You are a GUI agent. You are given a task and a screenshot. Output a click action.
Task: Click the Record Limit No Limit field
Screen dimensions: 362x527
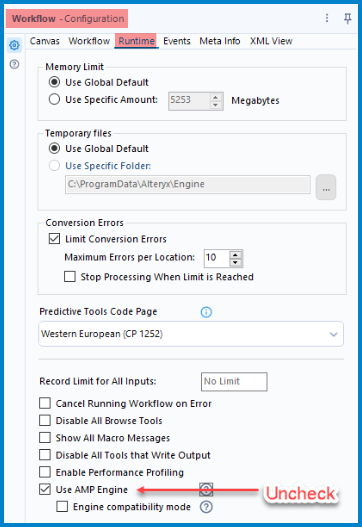coord(234,381)
